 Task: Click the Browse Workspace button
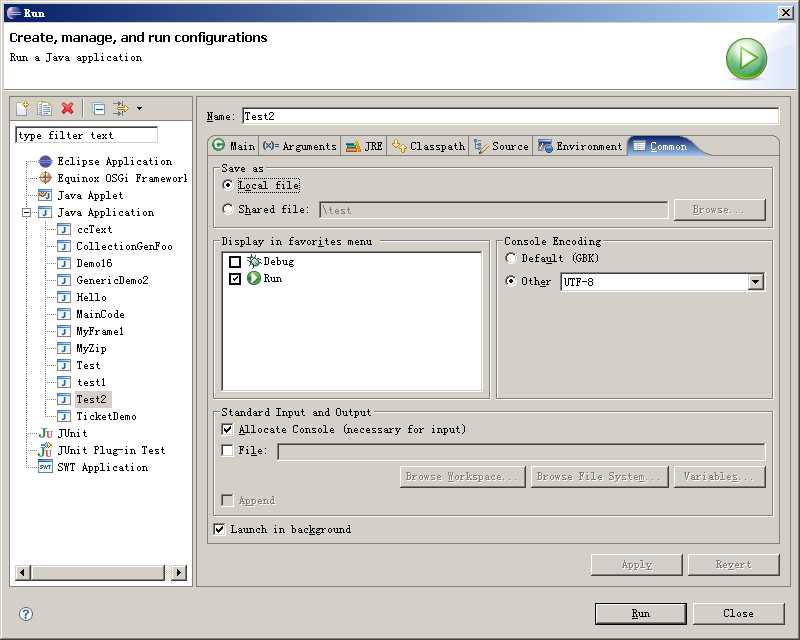click(463, 477)
